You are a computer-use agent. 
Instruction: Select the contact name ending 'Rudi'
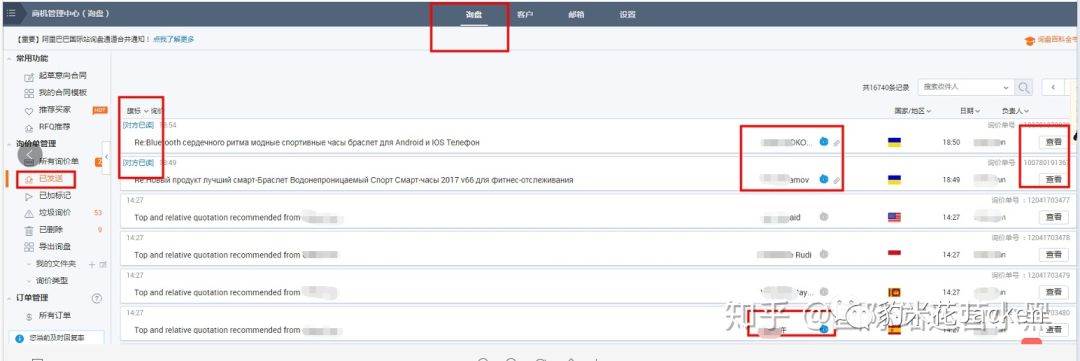pyautogui.click(x=784, y=255)
